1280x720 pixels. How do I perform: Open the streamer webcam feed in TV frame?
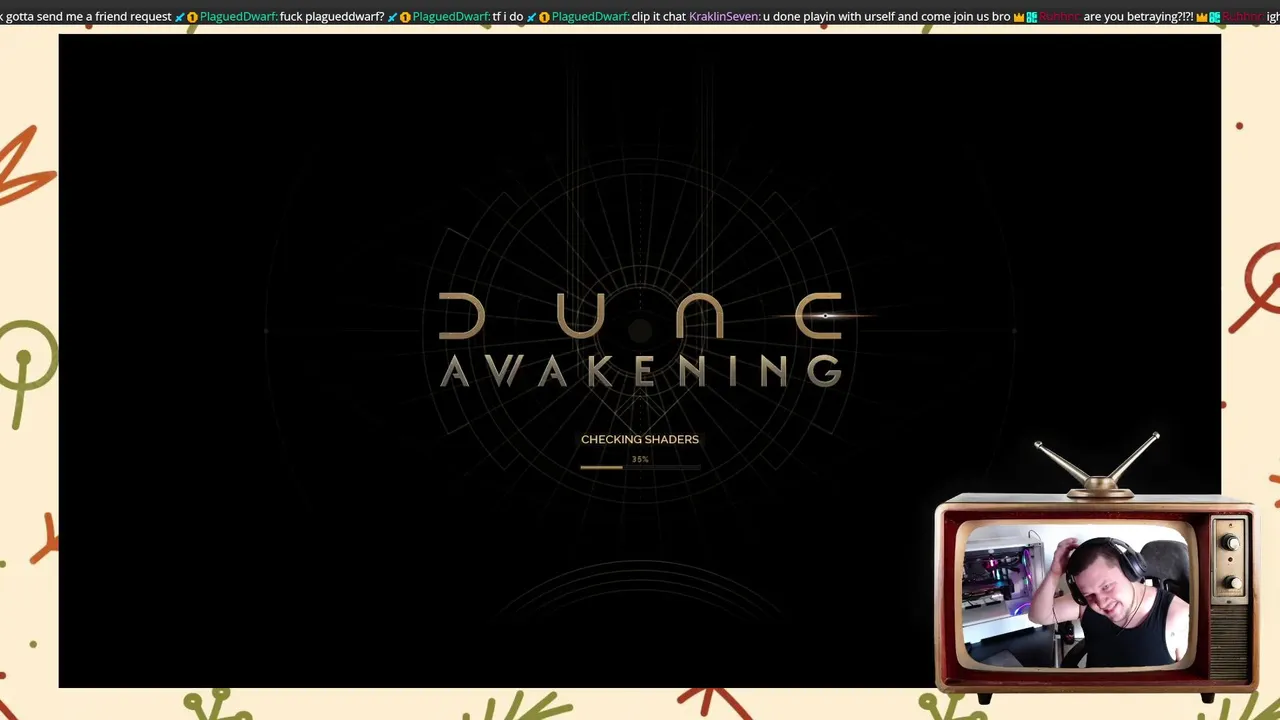[1075, 596]
